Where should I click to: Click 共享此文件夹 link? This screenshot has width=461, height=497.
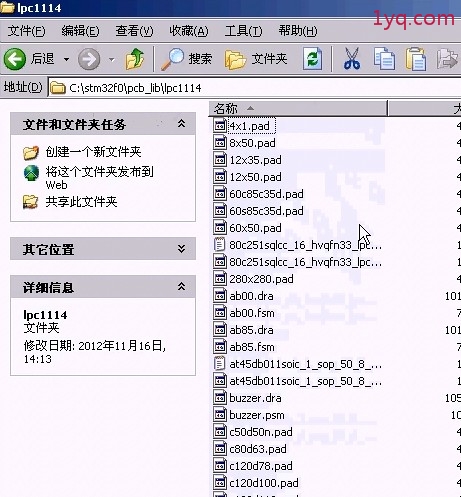point(81,202)
